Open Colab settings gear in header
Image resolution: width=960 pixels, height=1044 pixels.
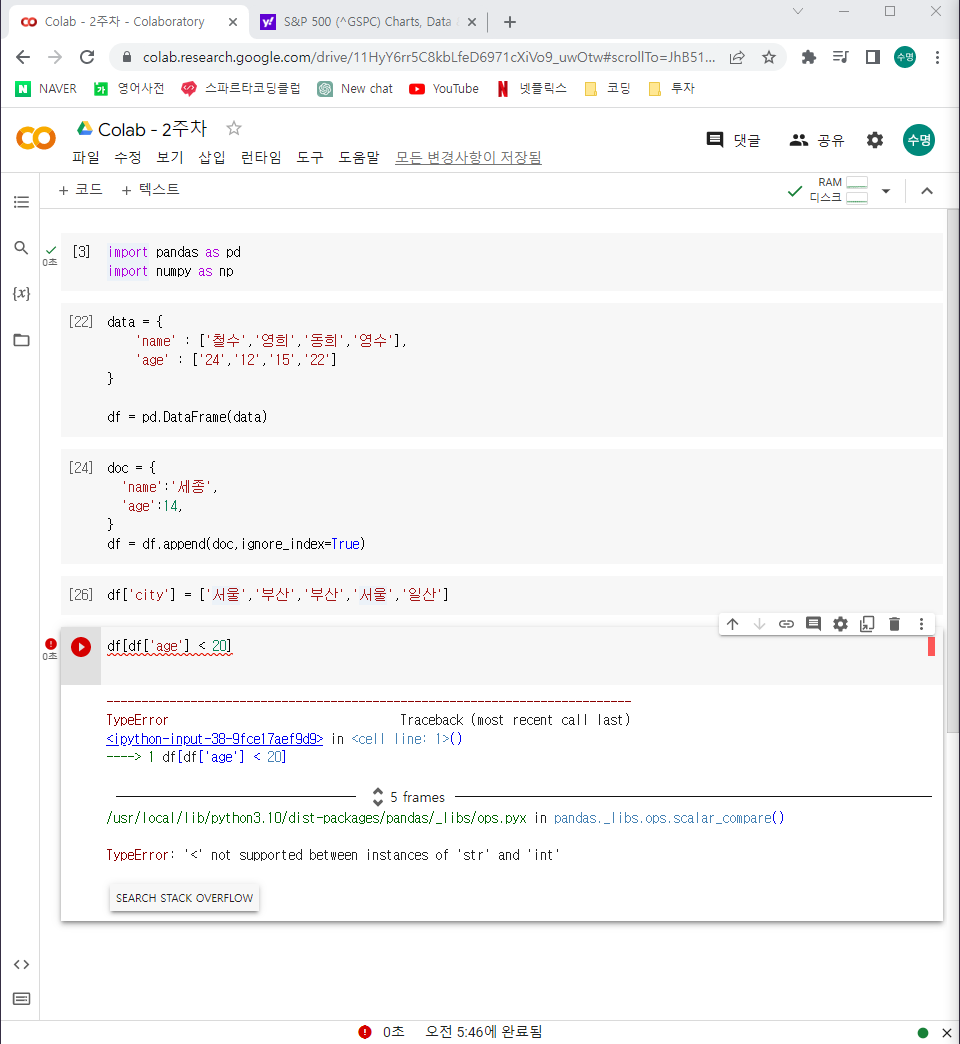pyautogui.click(x=875, y=140)
